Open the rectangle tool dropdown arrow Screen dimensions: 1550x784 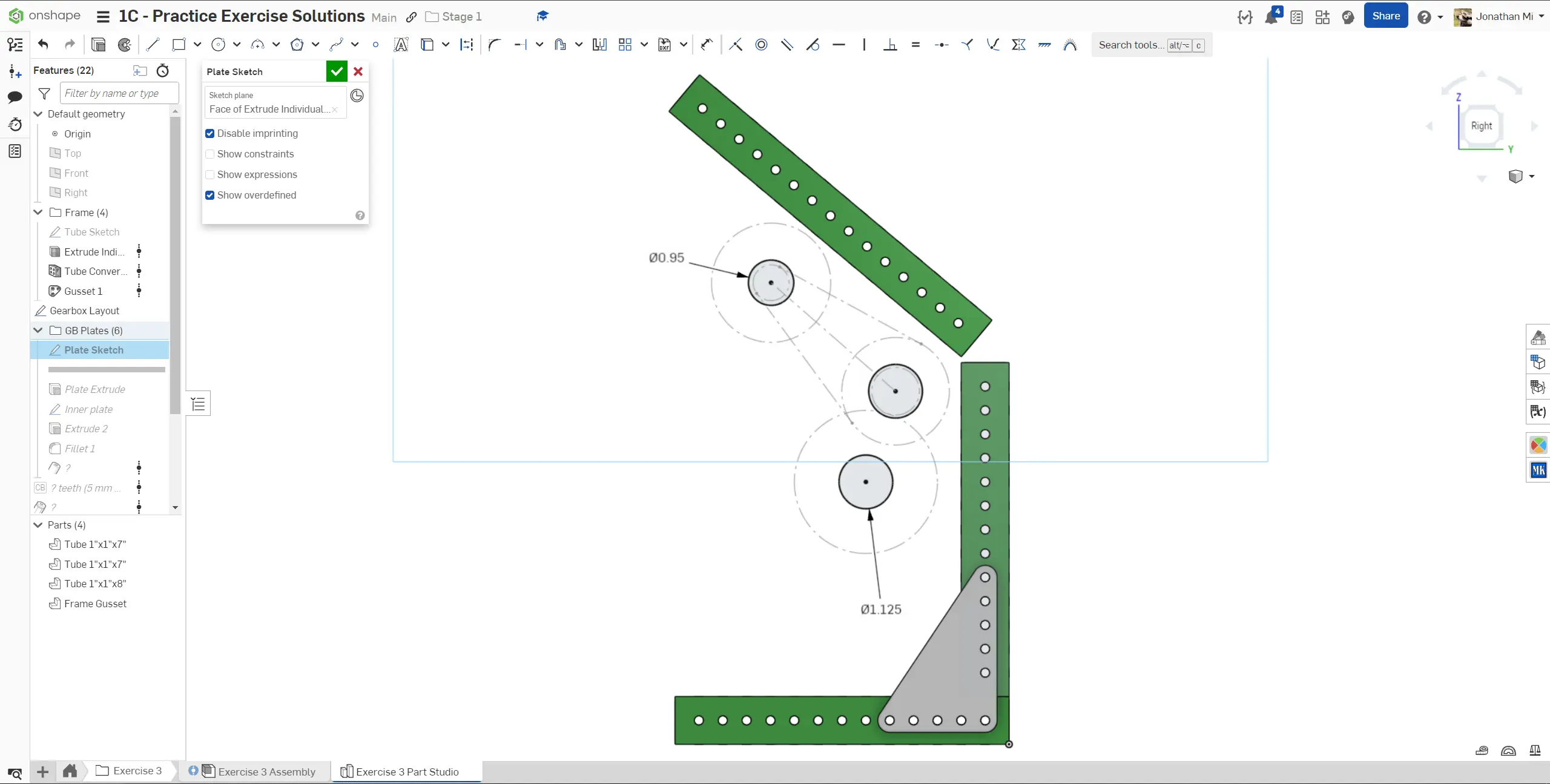[x=197, y=44]
